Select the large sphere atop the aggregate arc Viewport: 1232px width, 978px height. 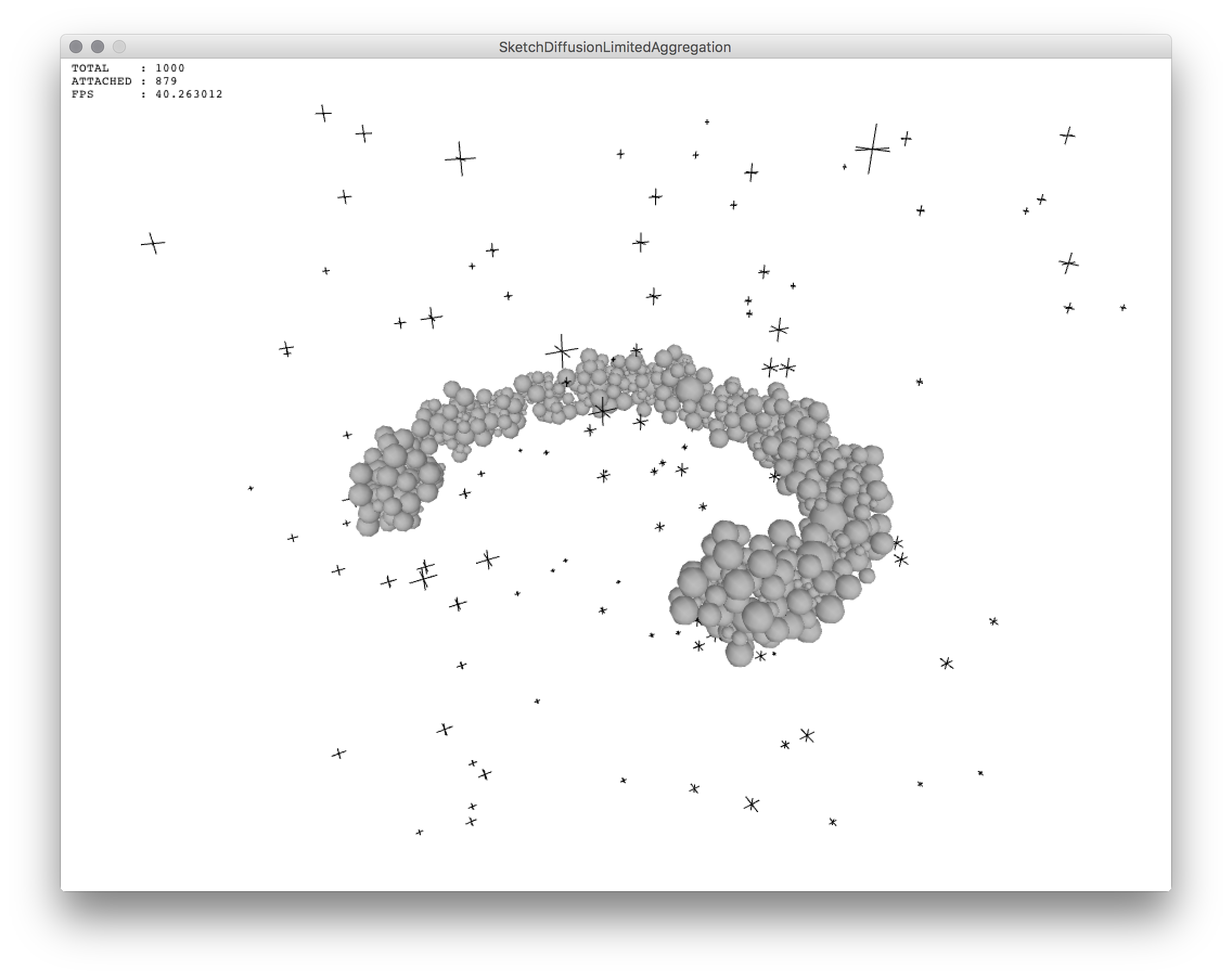[x=690, y=390]
